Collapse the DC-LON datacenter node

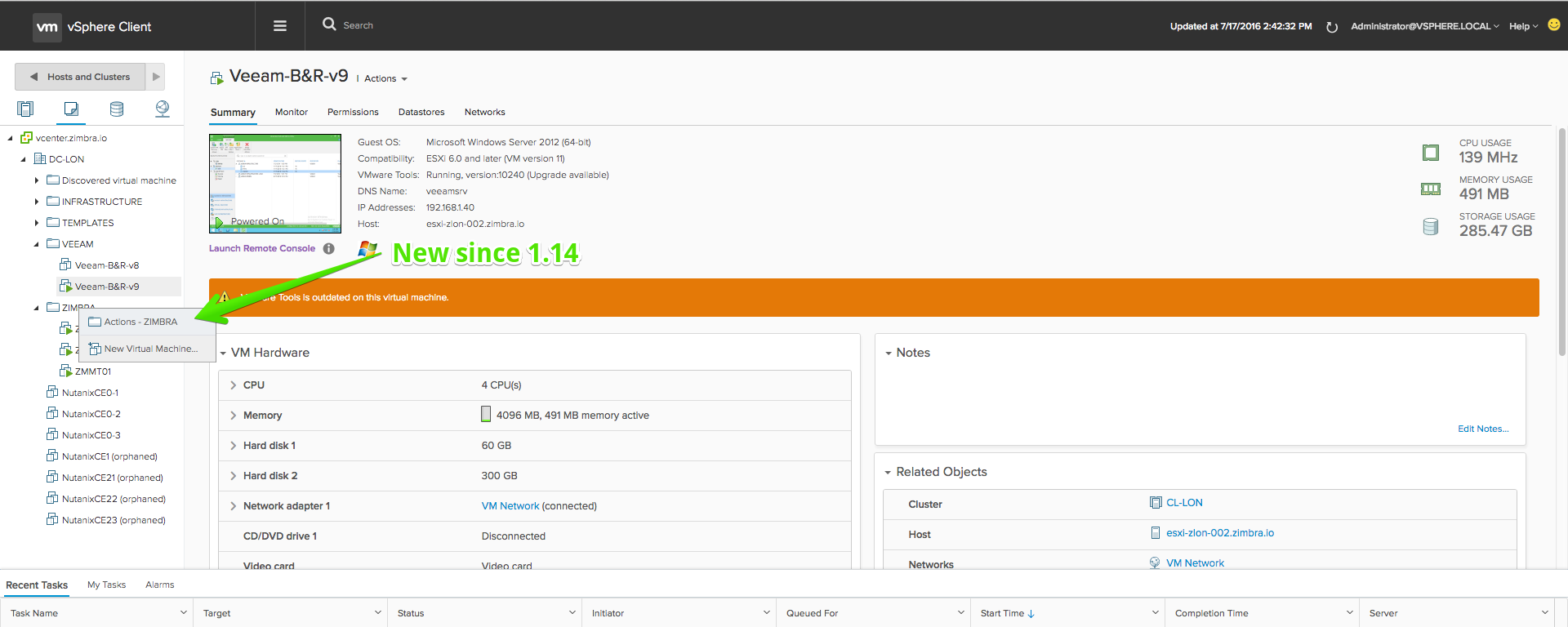coord(24,159)
